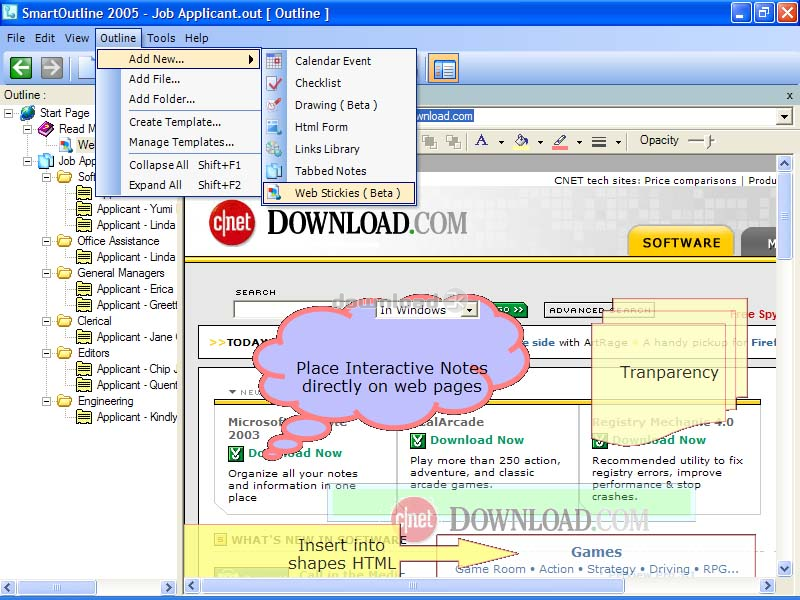The width and height of the screenshot is (800, 600).
Task: Click the bring to front icon
Action: coord(429,141)
